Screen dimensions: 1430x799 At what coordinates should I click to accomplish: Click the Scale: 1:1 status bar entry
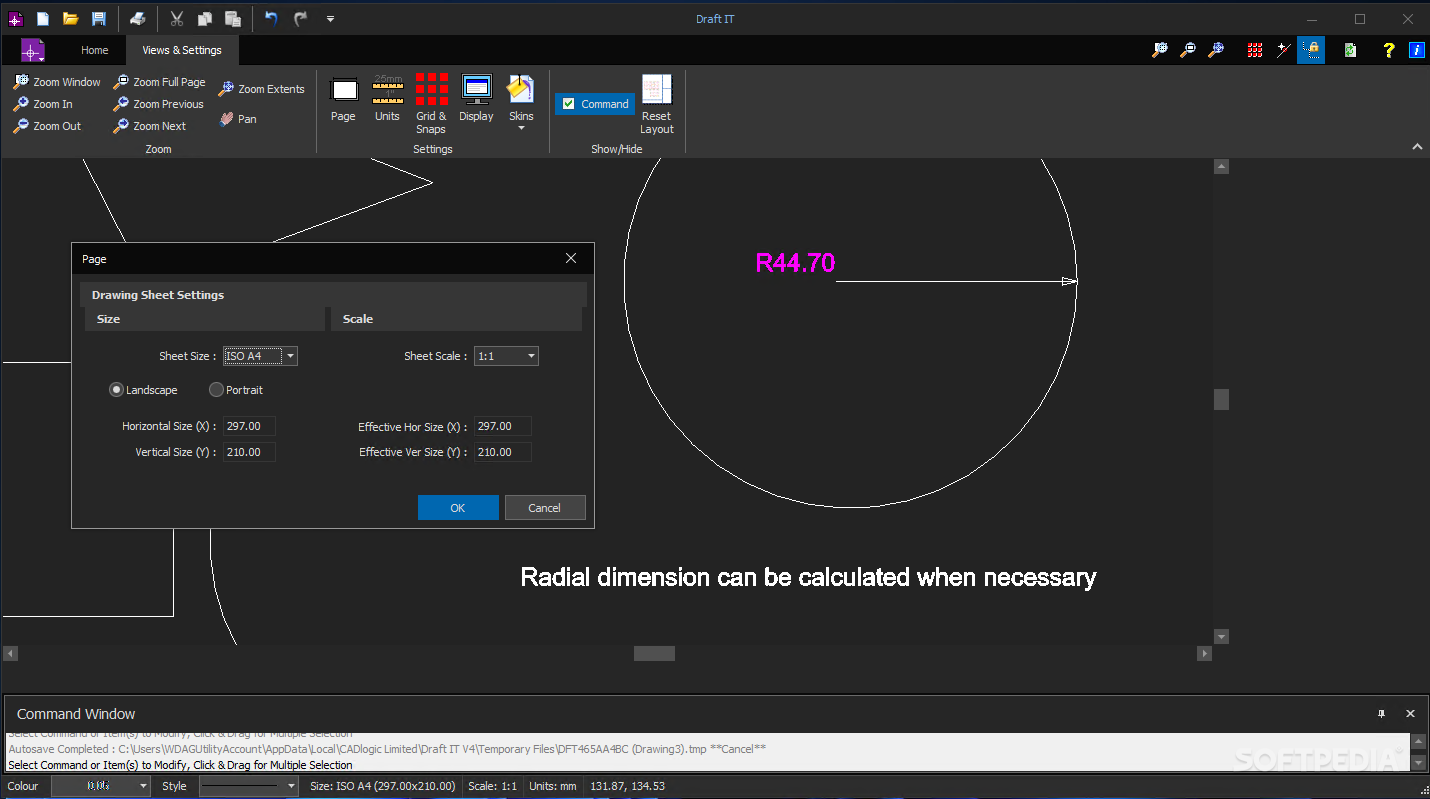492,786
